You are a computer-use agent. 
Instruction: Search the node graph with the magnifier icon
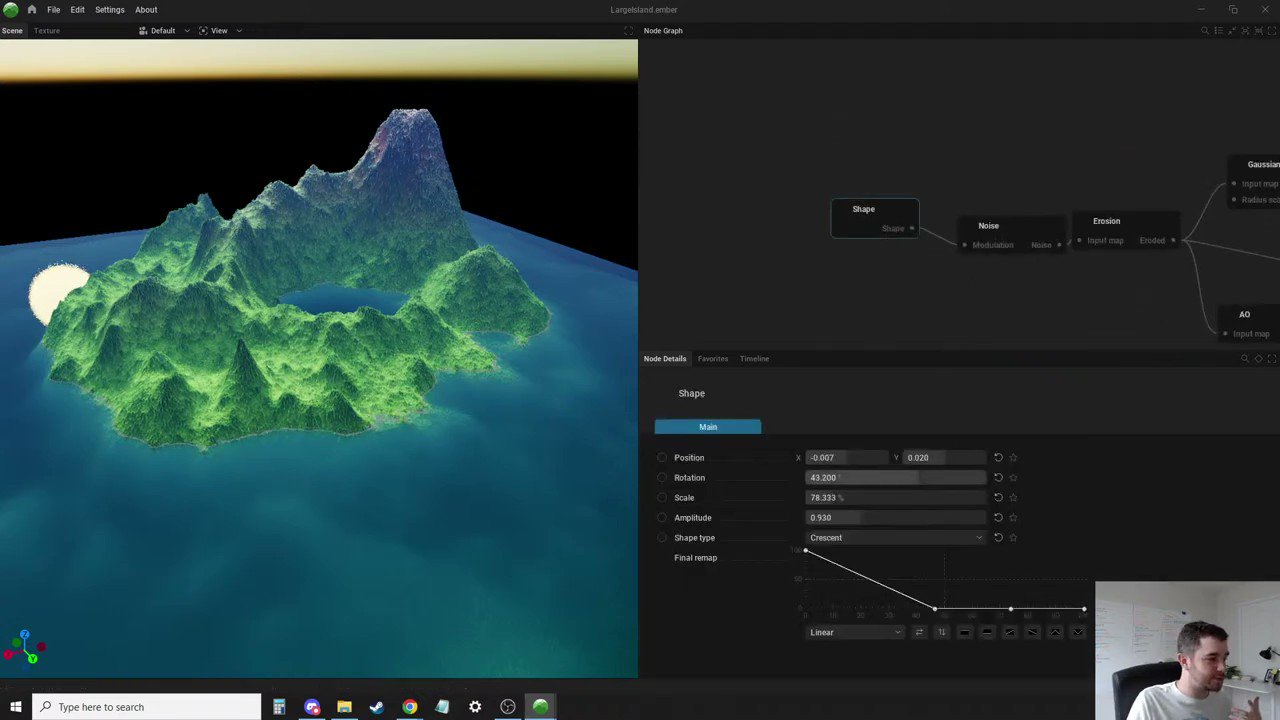(1205, 30)
